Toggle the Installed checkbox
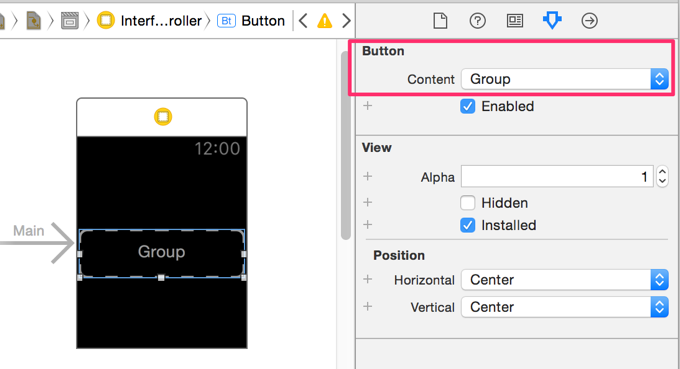The width and height of the screenshot is (680, 369). click(x=468, y=225)
